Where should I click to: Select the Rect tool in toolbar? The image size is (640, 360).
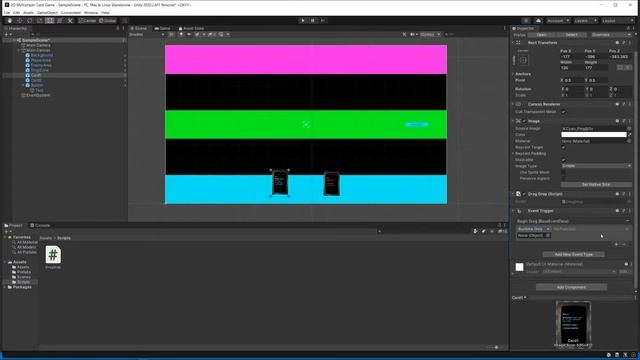[49, 20]
